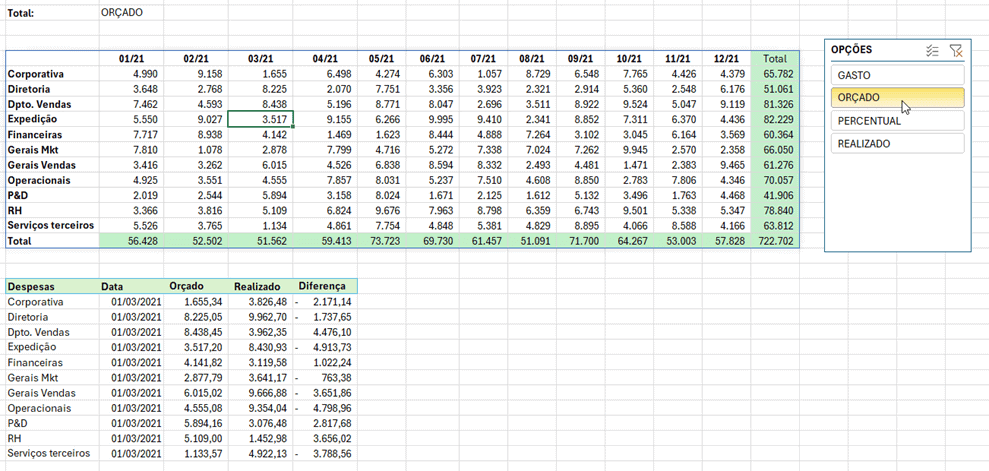Screen dimensions: 989x471
Task: Select the 03/21 column header
Action: [x=260, y=59]
